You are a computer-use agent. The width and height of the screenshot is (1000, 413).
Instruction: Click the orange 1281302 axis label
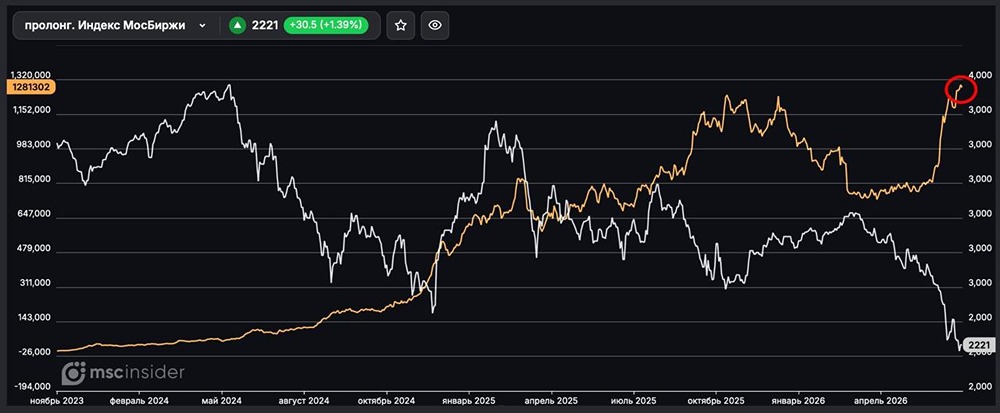coord(31,87)
